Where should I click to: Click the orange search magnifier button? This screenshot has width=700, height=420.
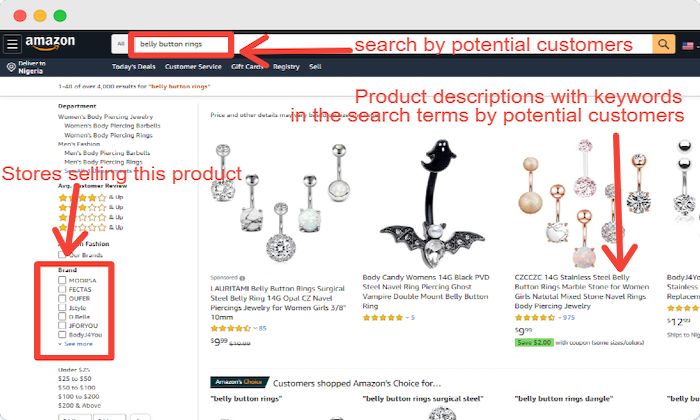coord(663,44)
